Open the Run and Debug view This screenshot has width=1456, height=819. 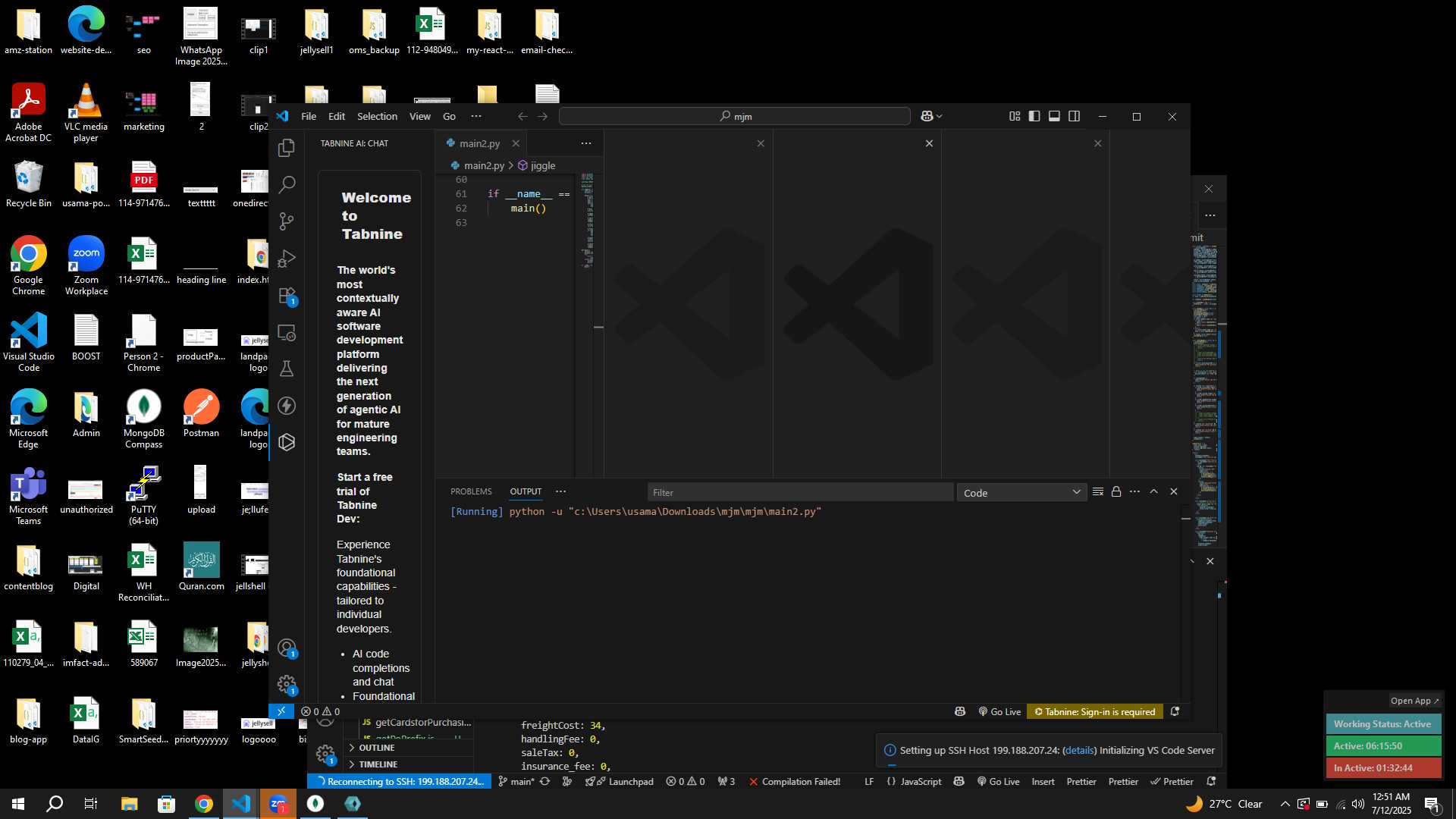pyautogui.click(x=287, y=259)
